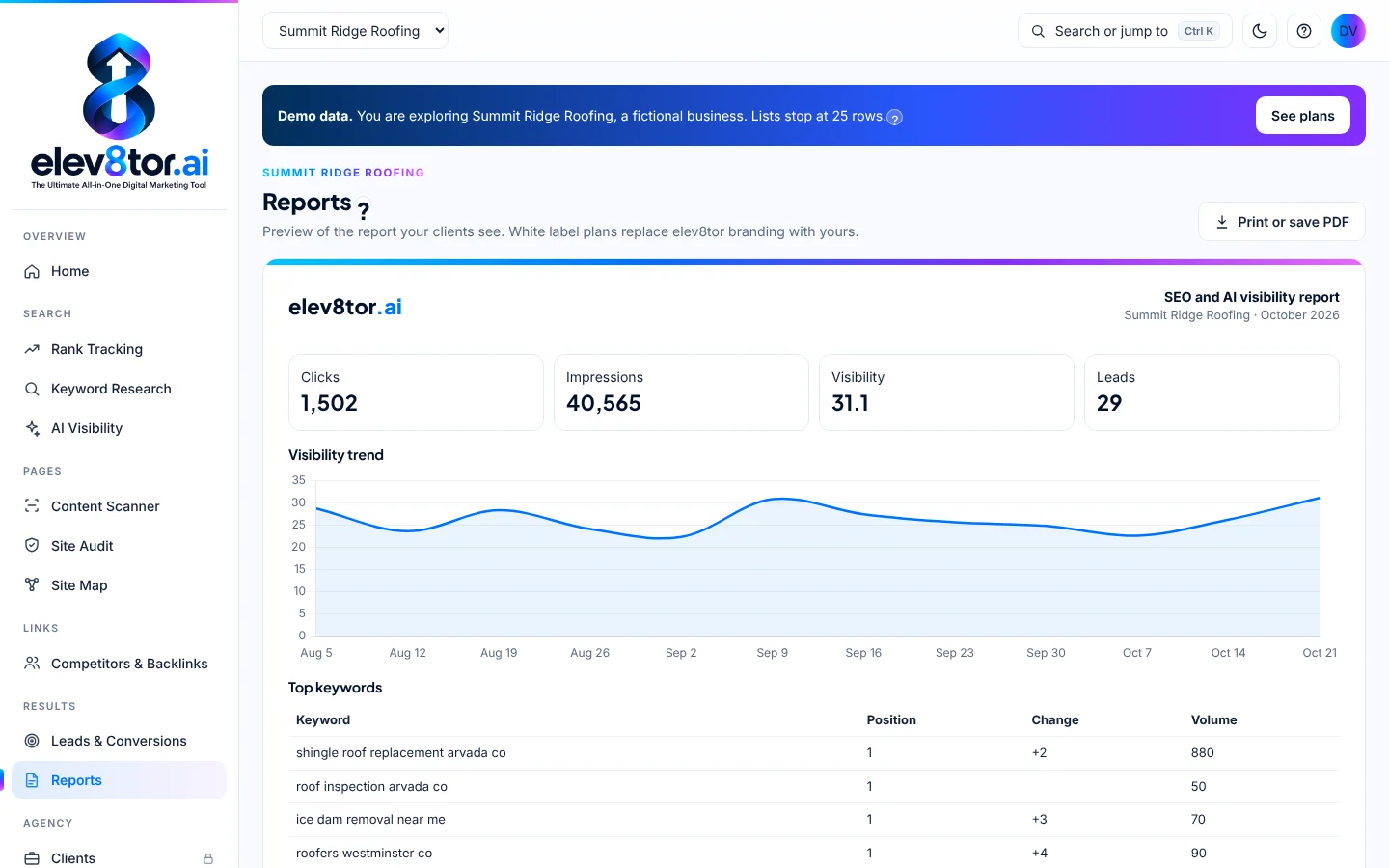Screen dimensions: 1389x868
Task: Click the Search or jump to field
Action: coord(1125,31)
